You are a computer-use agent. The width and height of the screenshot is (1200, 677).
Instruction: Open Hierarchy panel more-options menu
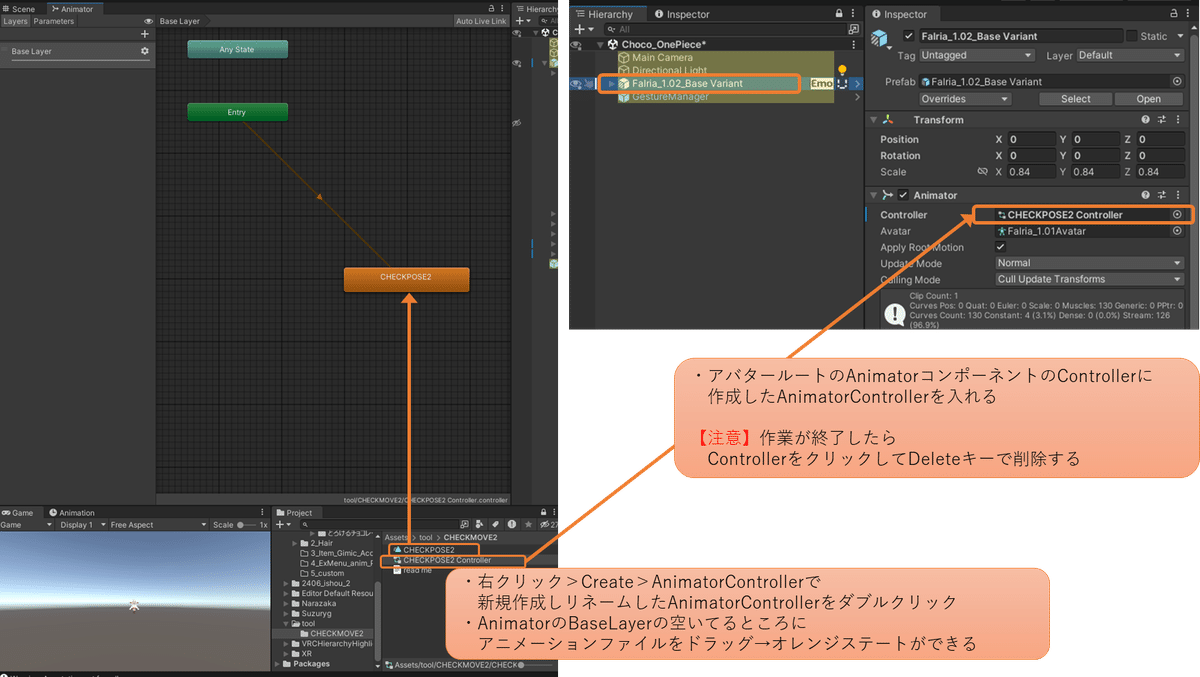(x=855, y=14)
